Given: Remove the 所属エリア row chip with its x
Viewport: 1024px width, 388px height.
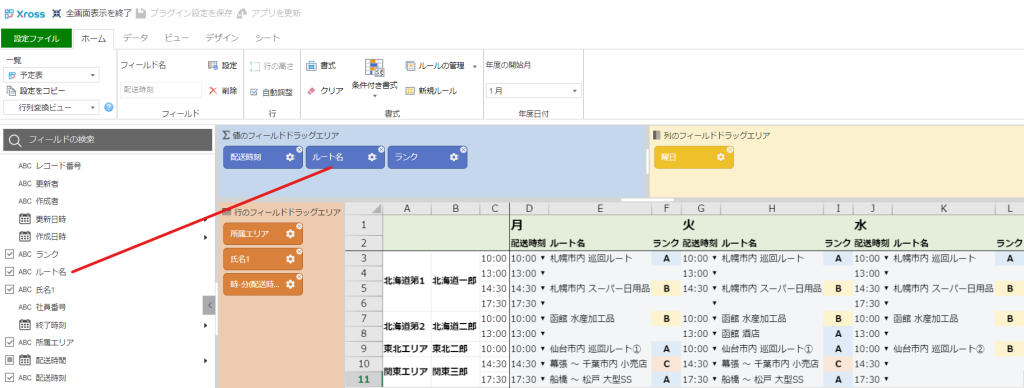Looking at the screenshot, I should (300, 226).
